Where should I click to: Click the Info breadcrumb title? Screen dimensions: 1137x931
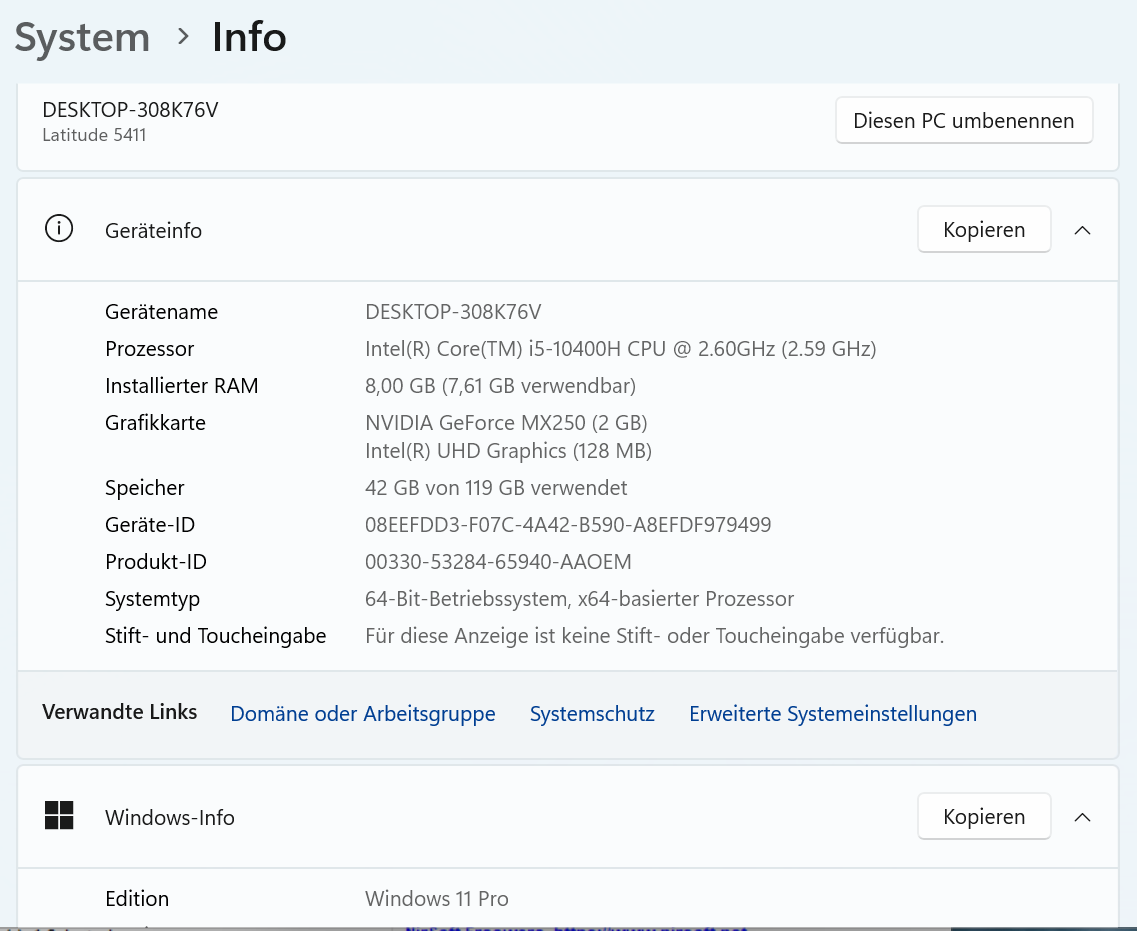249,37
